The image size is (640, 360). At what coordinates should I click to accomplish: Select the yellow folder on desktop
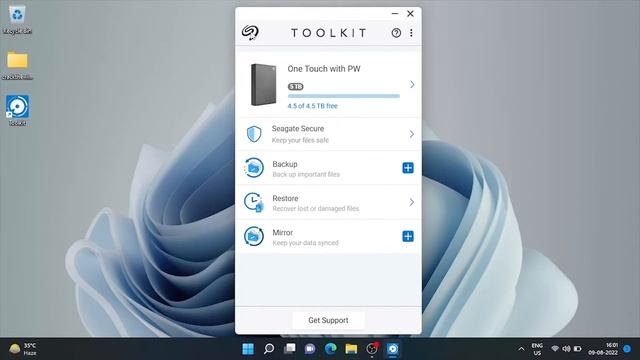(17, 64)
